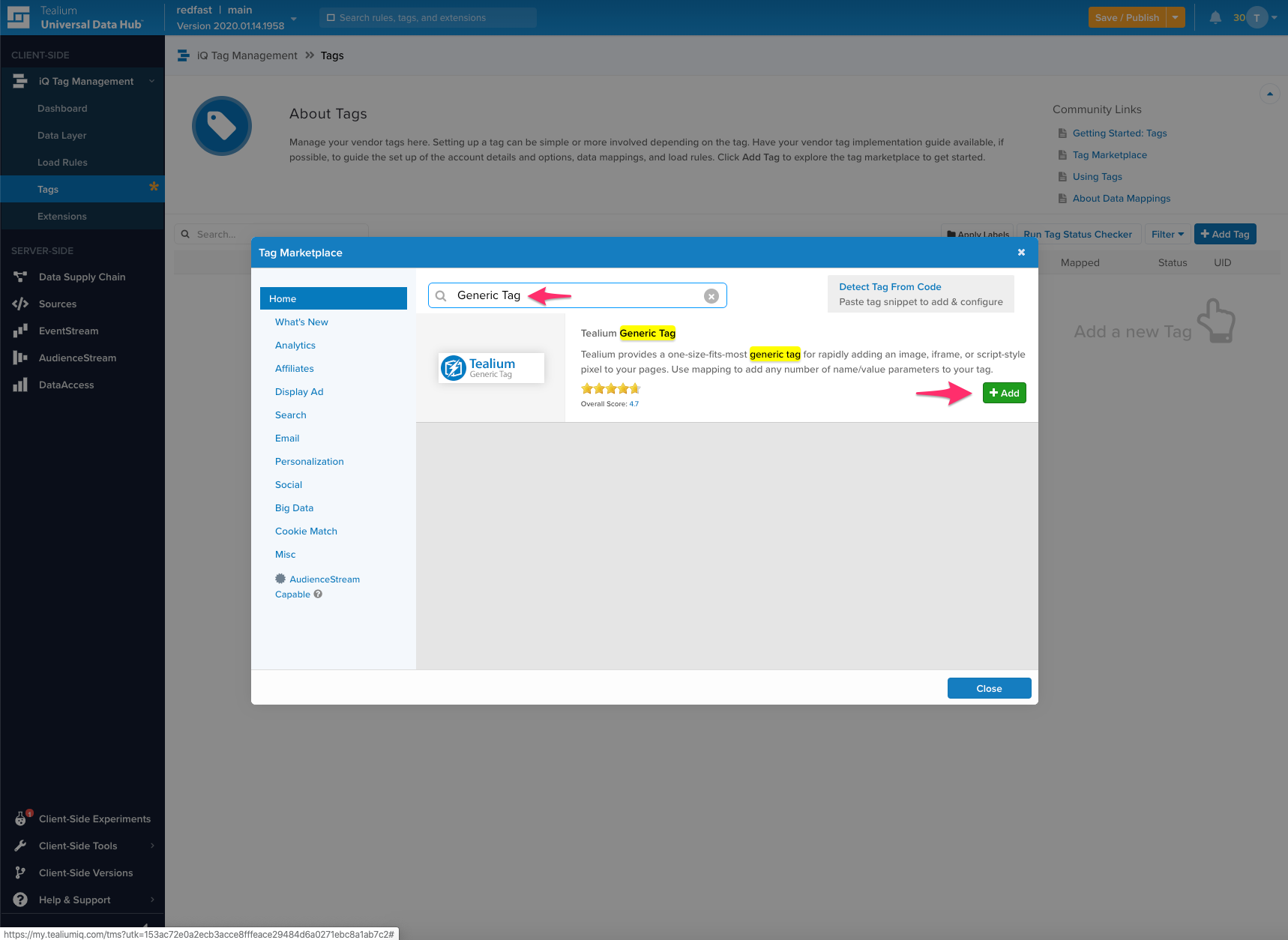Viewport: 1288px width, 940px height.
Task: Open Data Layer in the sidebar
Action: (x=62, y=136)
